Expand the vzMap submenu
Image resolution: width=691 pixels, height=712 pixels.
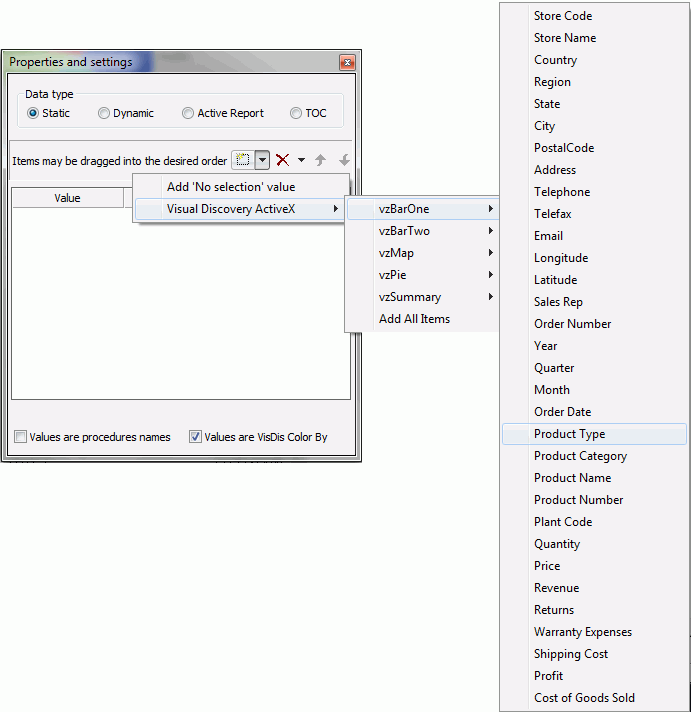coord(423,253)
